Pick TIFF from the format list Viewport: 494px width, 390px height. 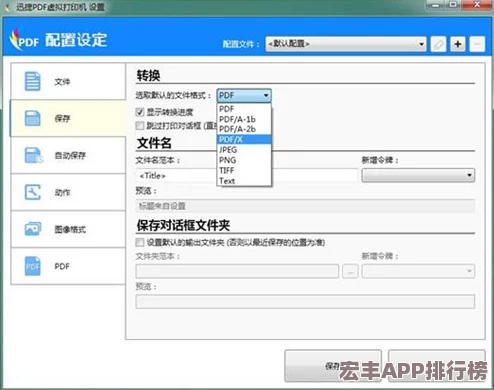[244, 170]
